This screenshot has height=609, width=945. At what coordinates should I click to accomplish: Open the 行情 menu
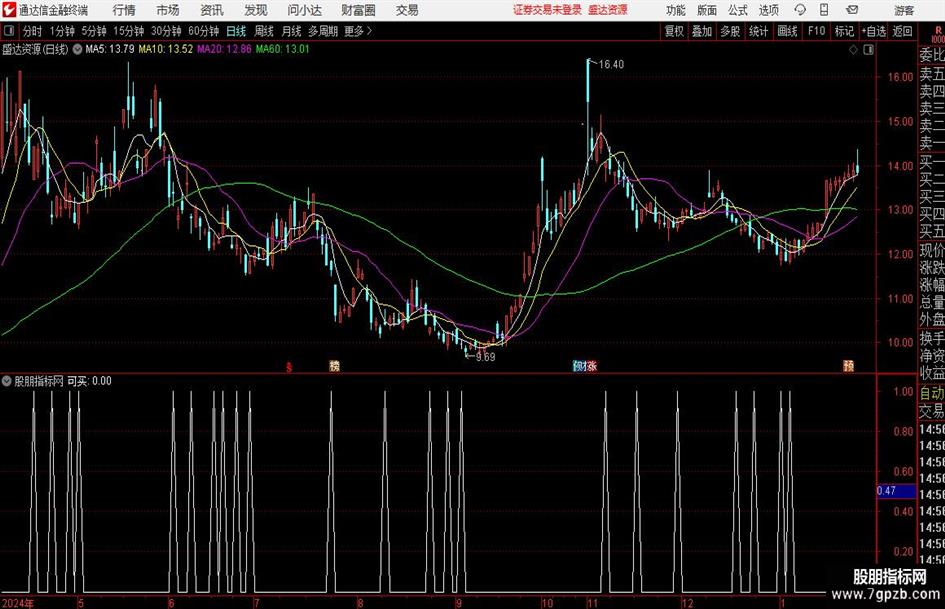coord(124,10)
